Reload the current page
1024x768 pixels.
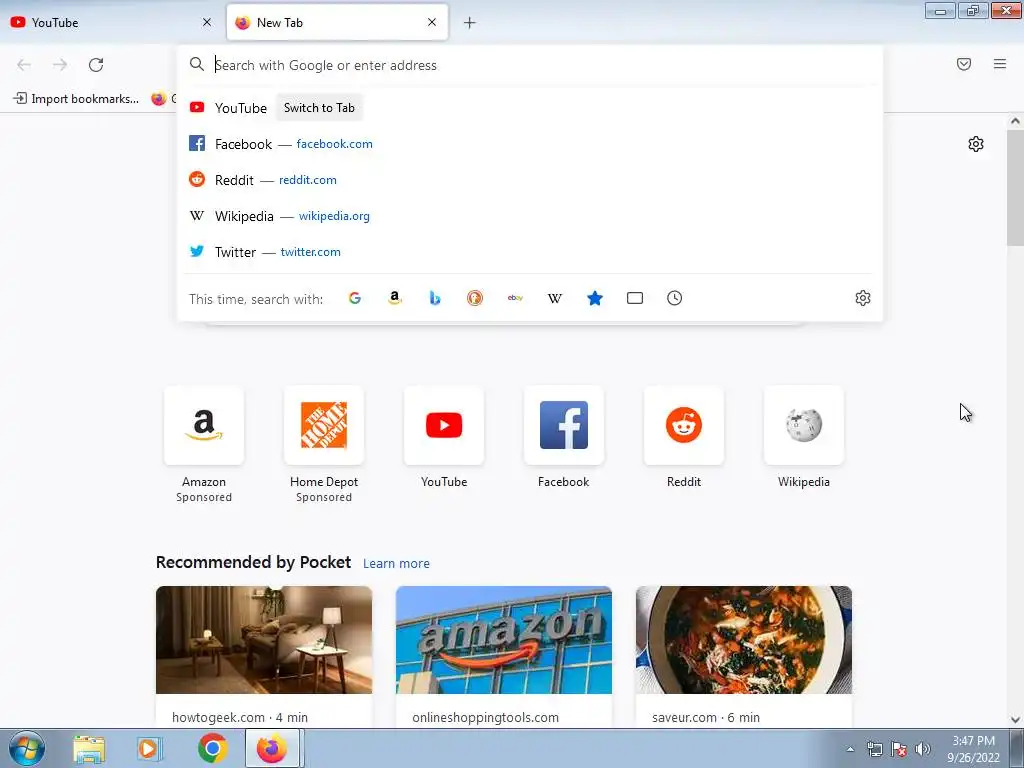click(x=96, y=65)
